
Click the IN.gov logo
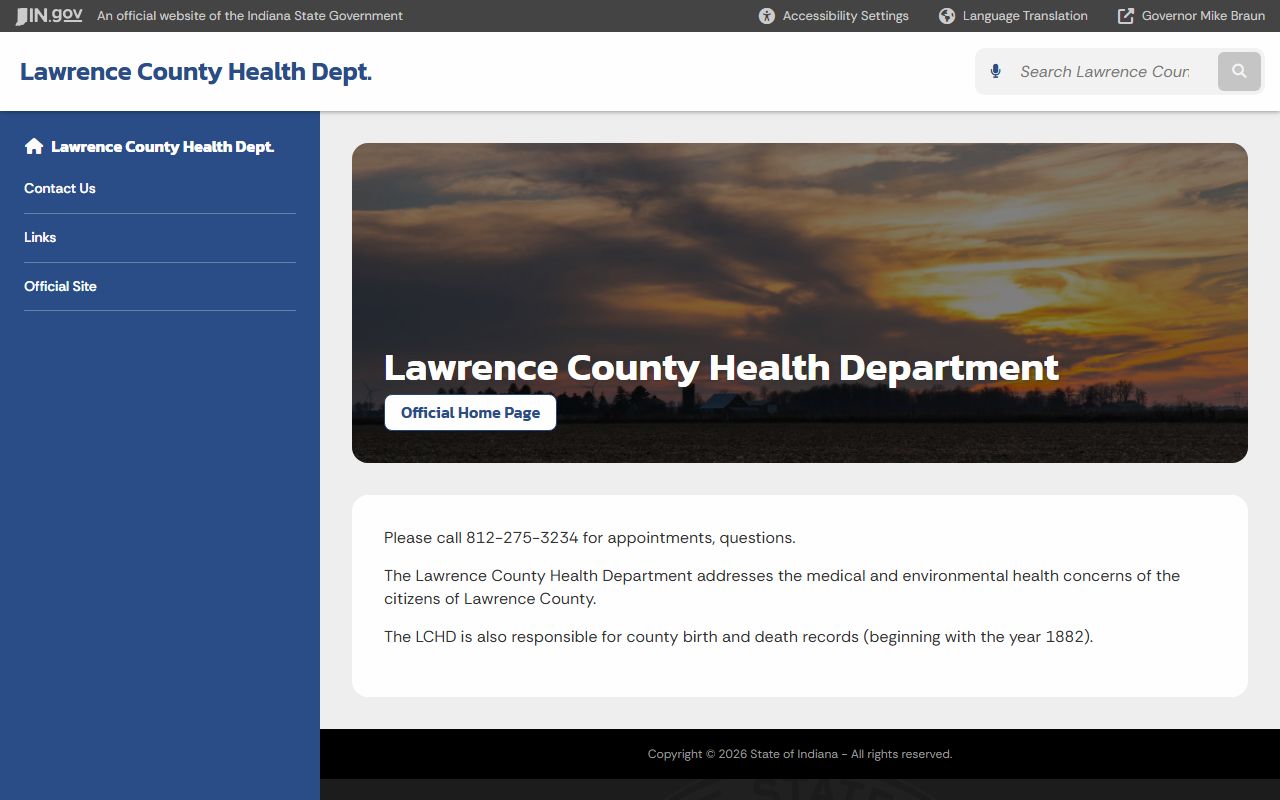(x=49, y=16)
